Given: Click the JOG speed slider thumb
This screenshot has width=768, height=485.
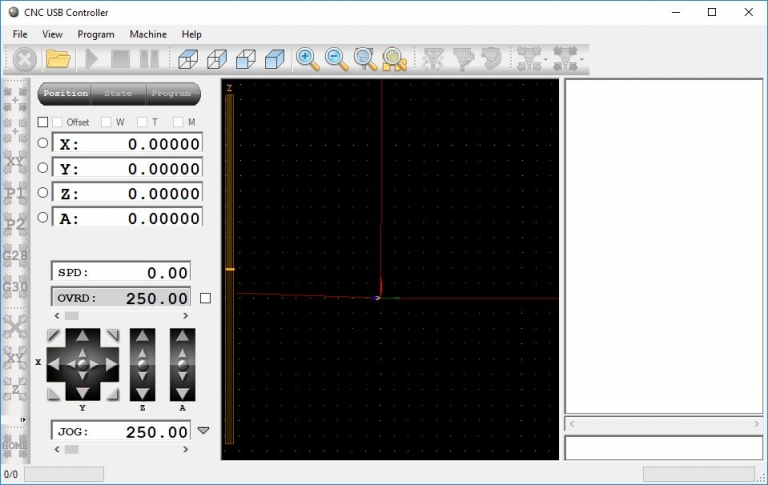Looking at the screenshot, I should click(72, 449).
